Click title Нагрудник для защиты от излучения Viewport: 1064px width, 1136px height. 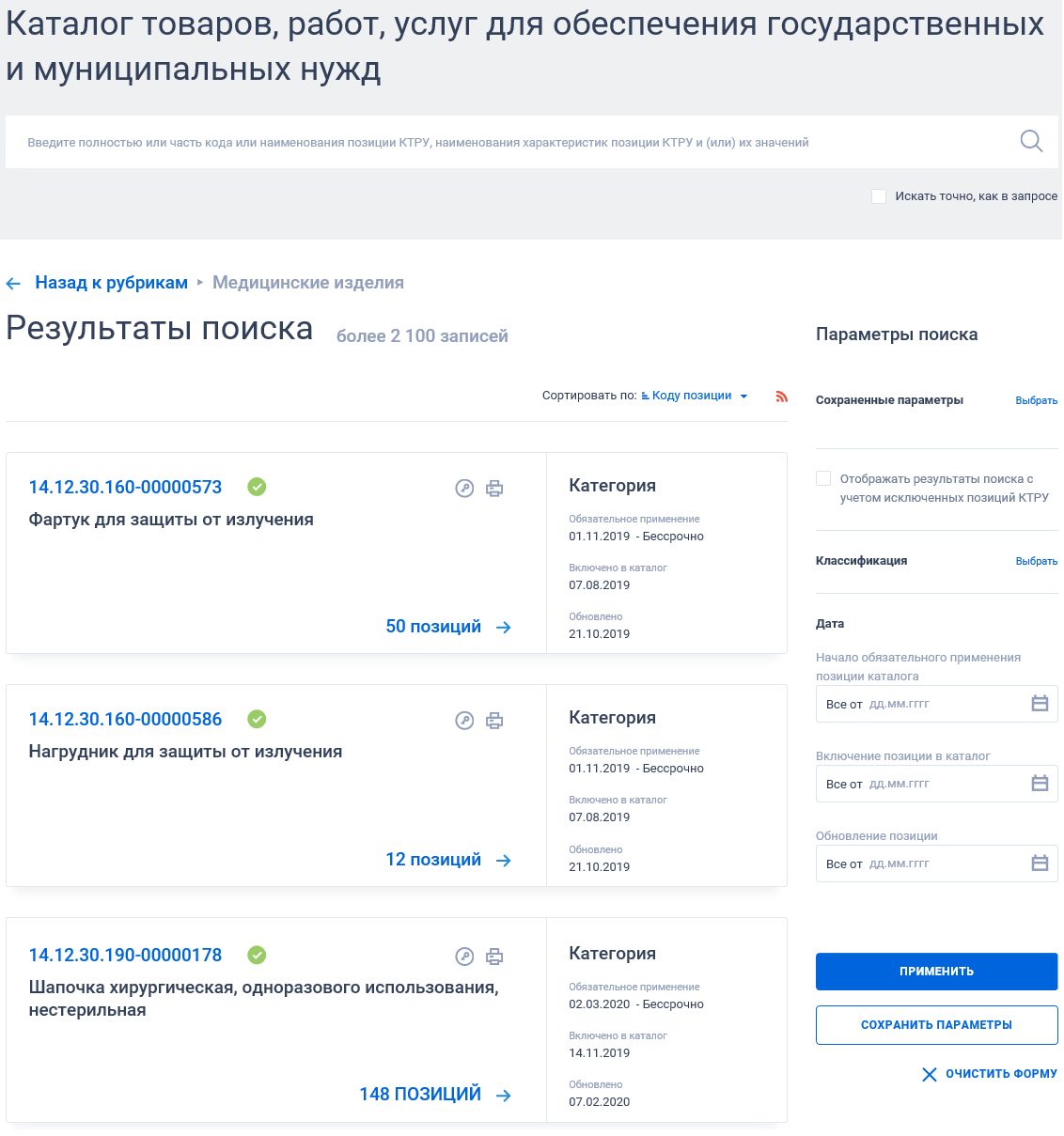click(185, 752)
